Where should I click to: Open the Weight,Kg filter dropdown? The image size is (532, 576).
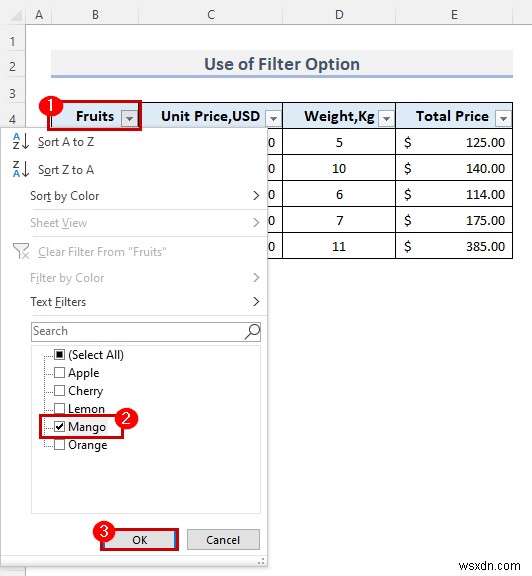coord(386,118)
